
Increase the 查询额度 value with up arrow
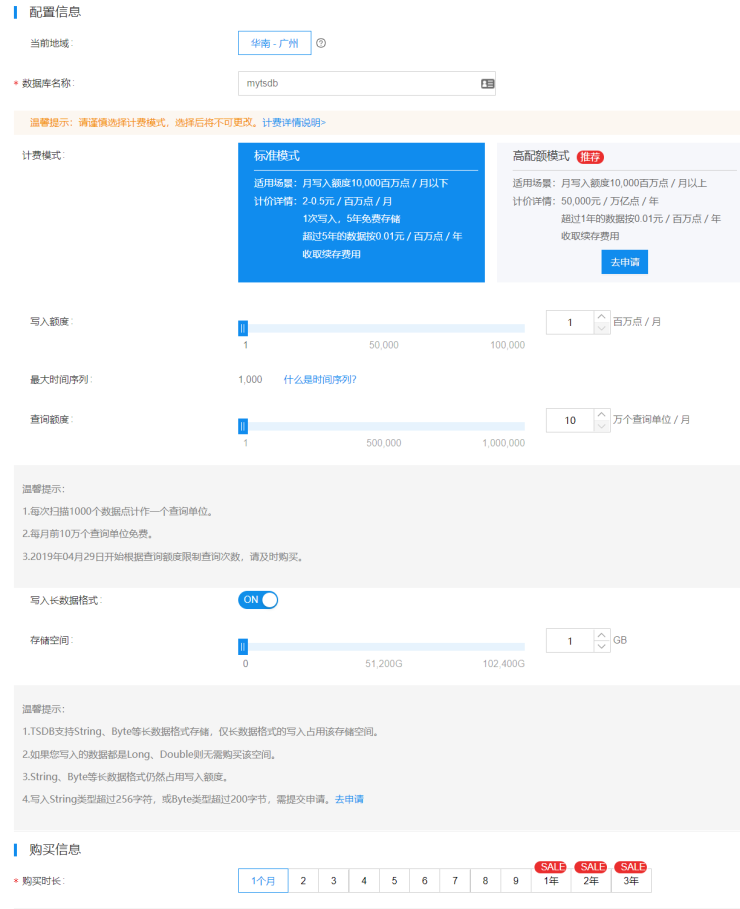point(602,414)
